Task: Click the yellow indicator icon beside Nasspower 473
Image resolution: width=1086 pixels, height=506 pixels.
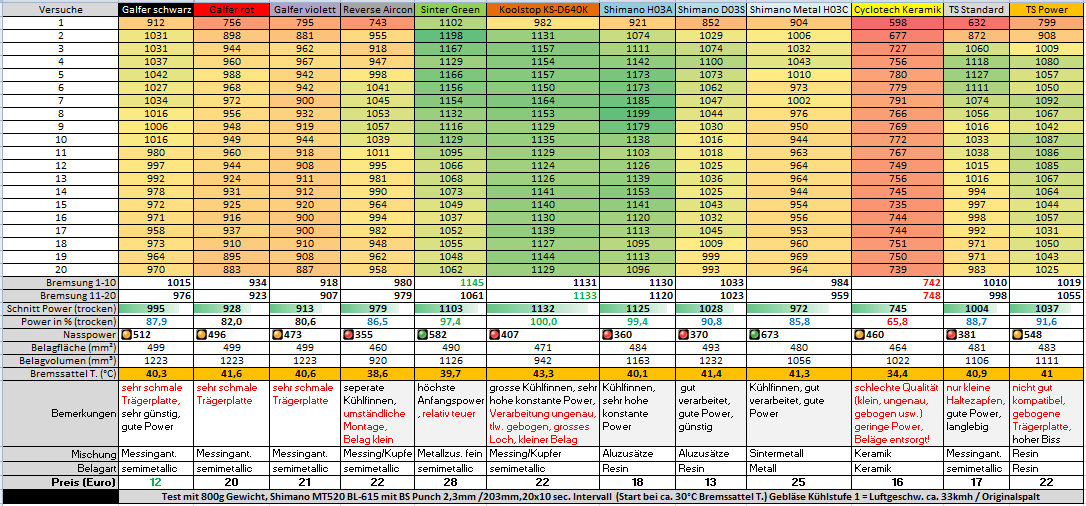Action: click(x=276, y=336)
